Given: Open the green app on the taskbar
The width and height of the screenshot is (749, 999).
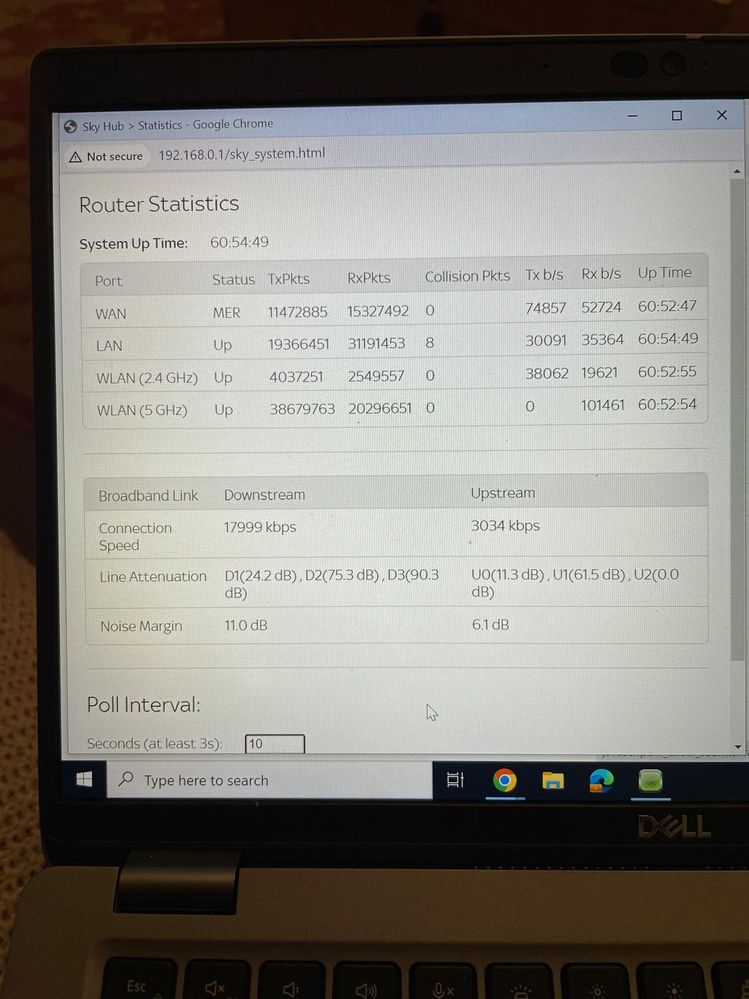Looking at the screenshot, I should pos(650,780).
